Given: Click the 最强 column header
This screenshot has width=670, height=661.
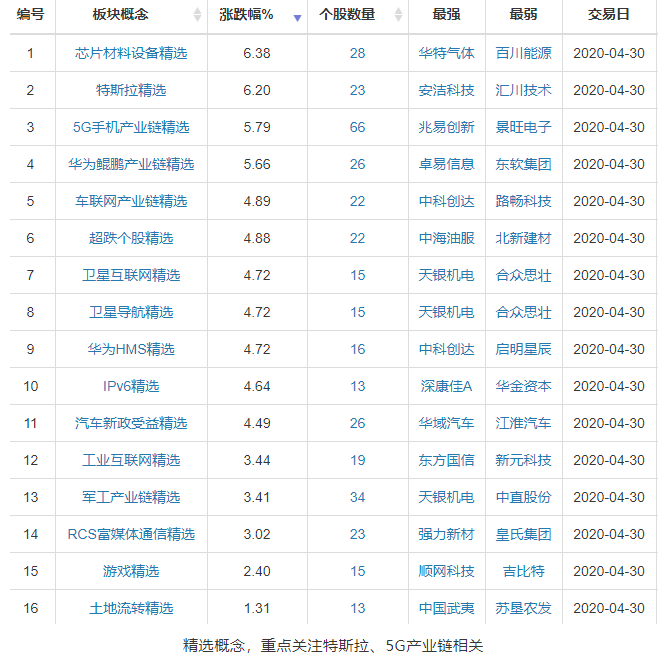Looking at the screenshot, I should tap(447, 15).
